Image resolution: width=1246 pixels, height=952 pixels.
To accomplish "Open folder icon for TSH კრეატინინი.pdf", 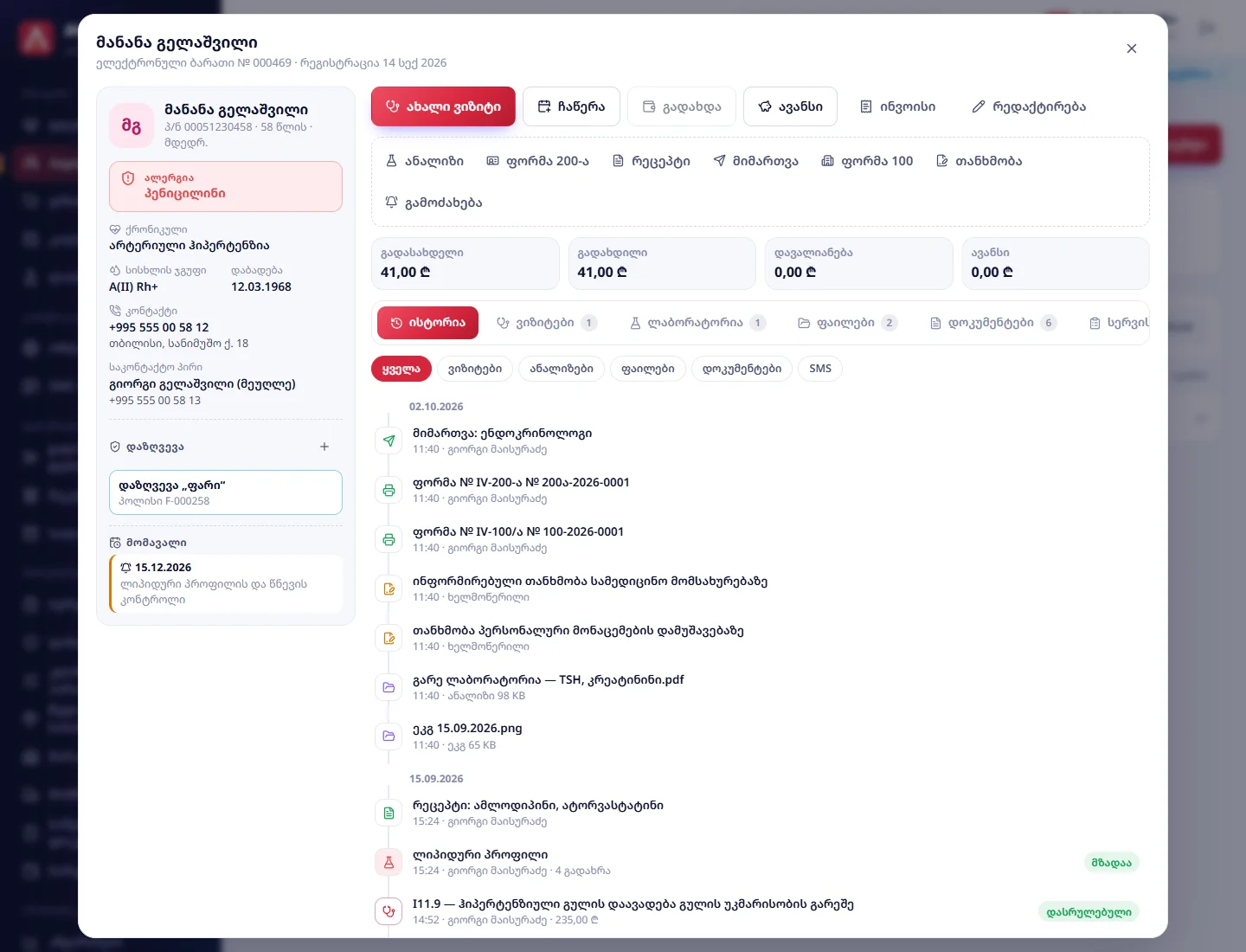I will click(x=389, y=687).
